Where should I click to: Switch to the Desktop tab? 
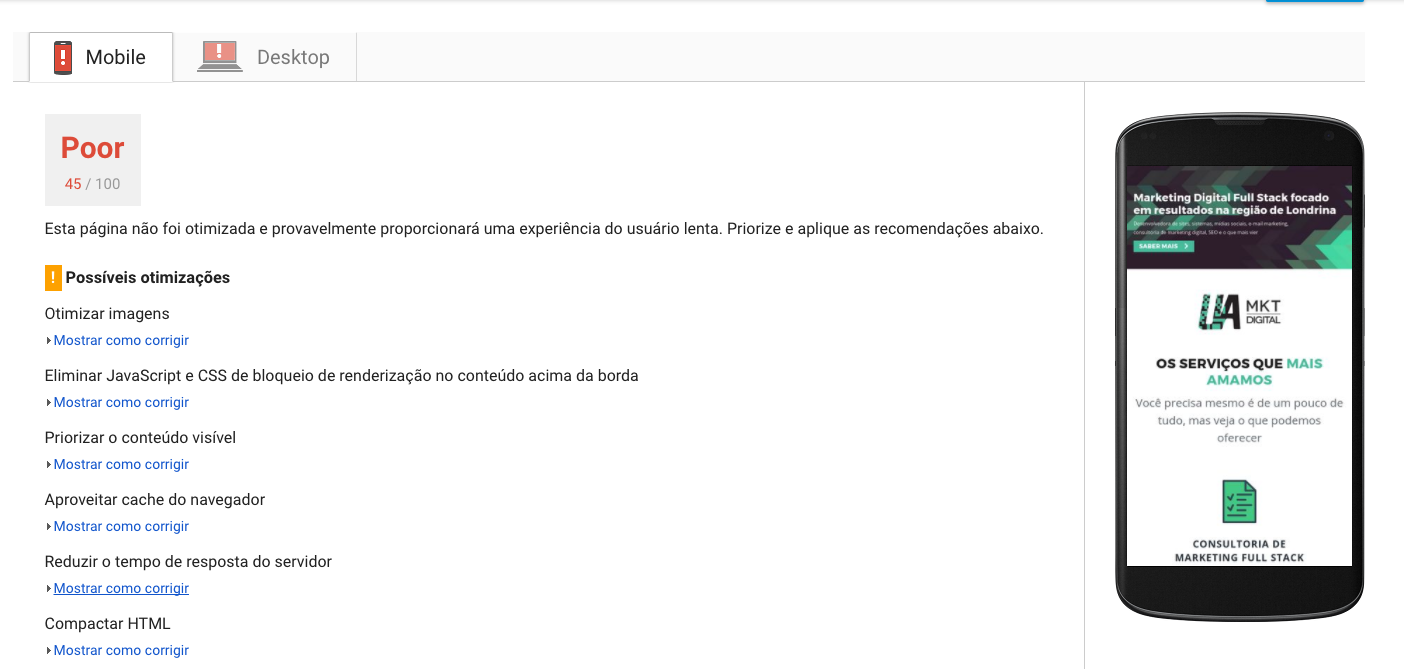tap(265, 57)
